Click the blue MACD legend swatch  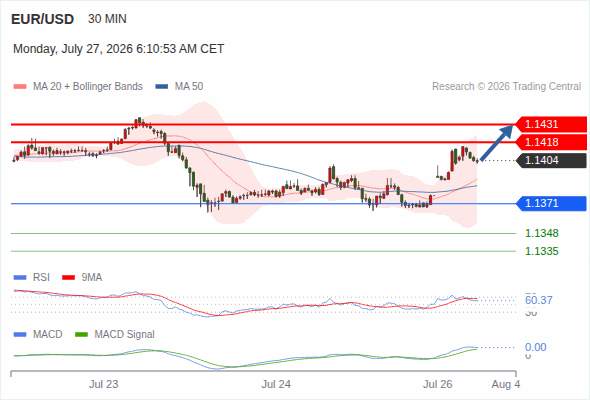pos(20,335)
